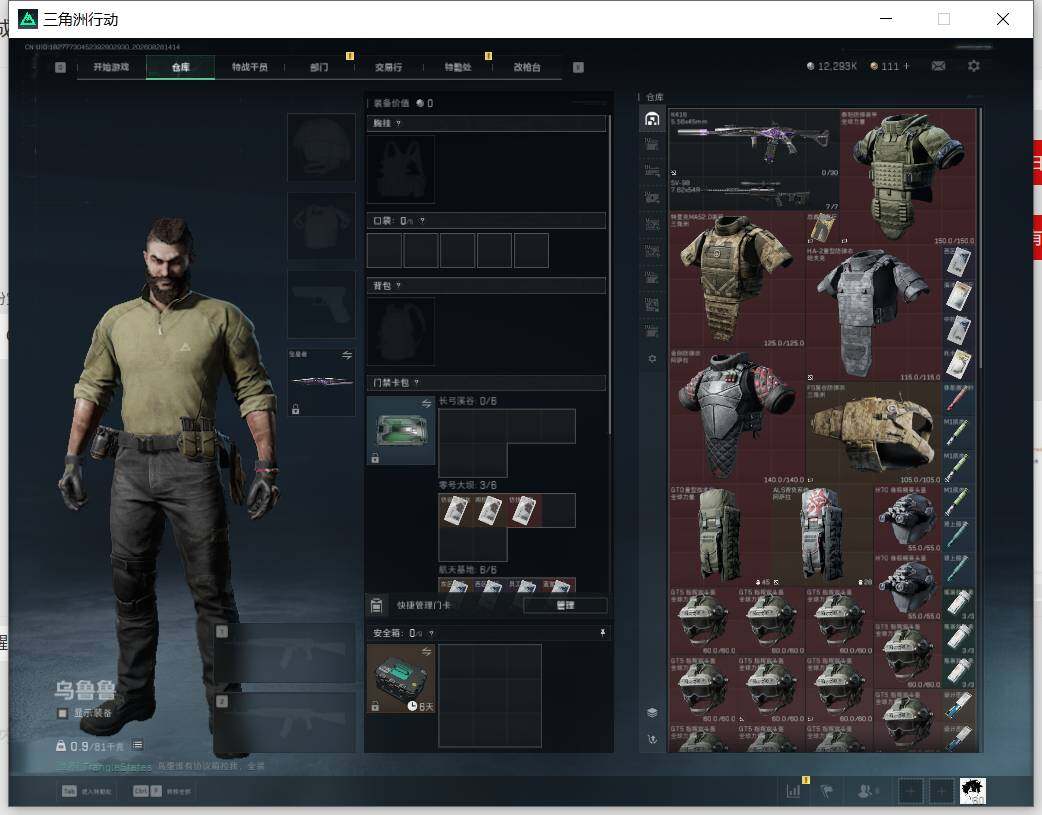Open the friends icon in bottom bar
Screen dimensions: 1042x815
866,791
